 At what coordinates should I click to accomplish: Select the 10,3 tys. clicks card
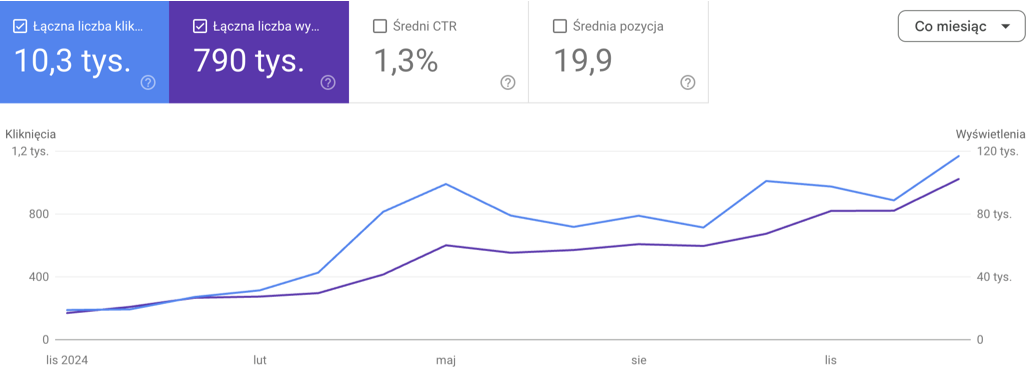tap(84, 52)
